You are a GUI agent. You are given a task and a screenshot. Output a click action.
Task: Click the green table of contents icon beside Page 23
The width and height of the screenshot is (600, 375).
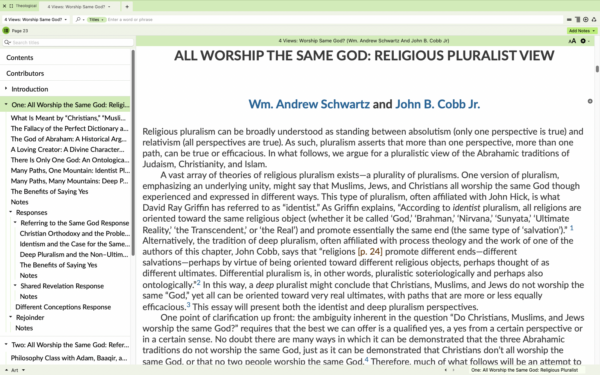6,30
